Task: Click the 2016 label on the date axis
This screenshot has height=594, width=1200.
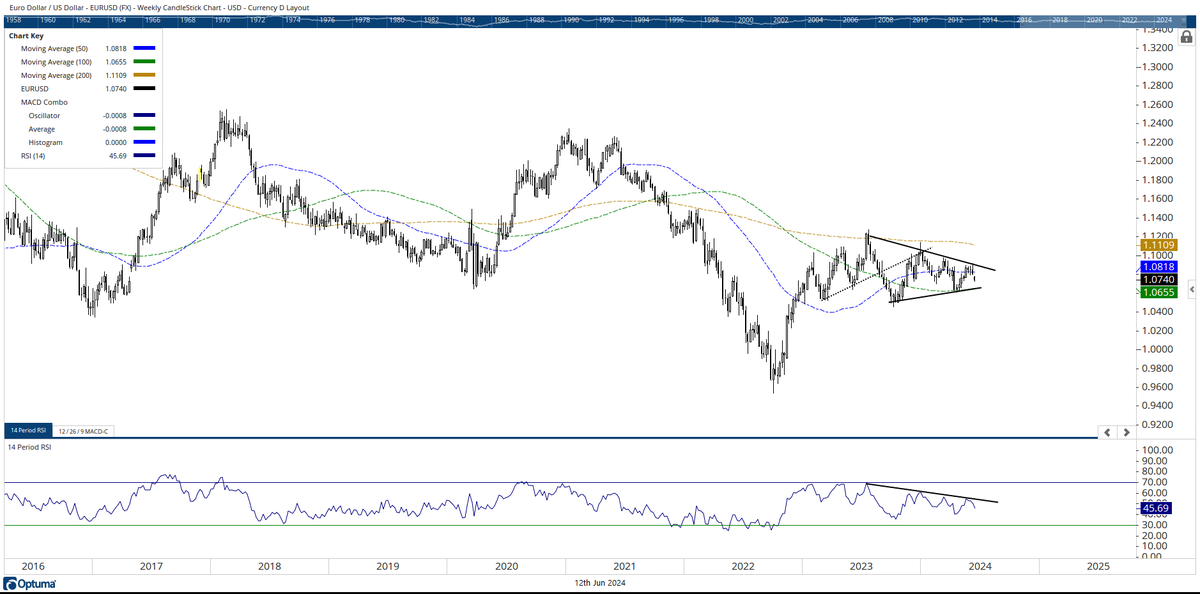Action: point(33,565)
